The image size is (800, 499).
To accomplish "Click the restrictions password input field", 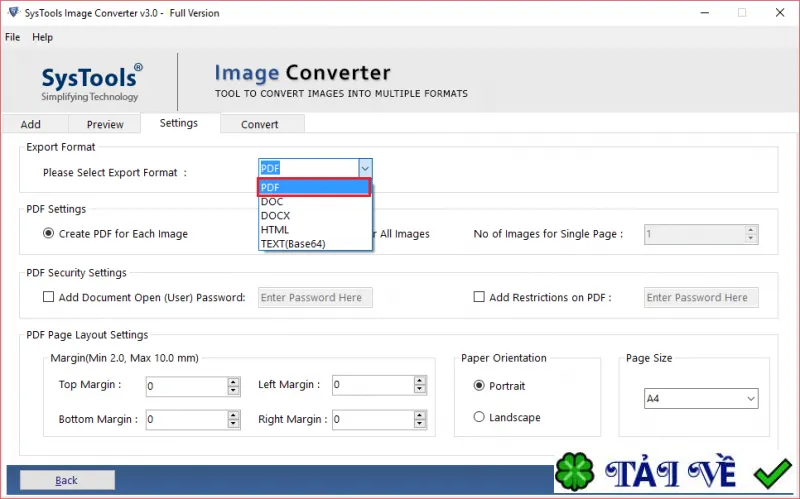I will coord(701,297).
